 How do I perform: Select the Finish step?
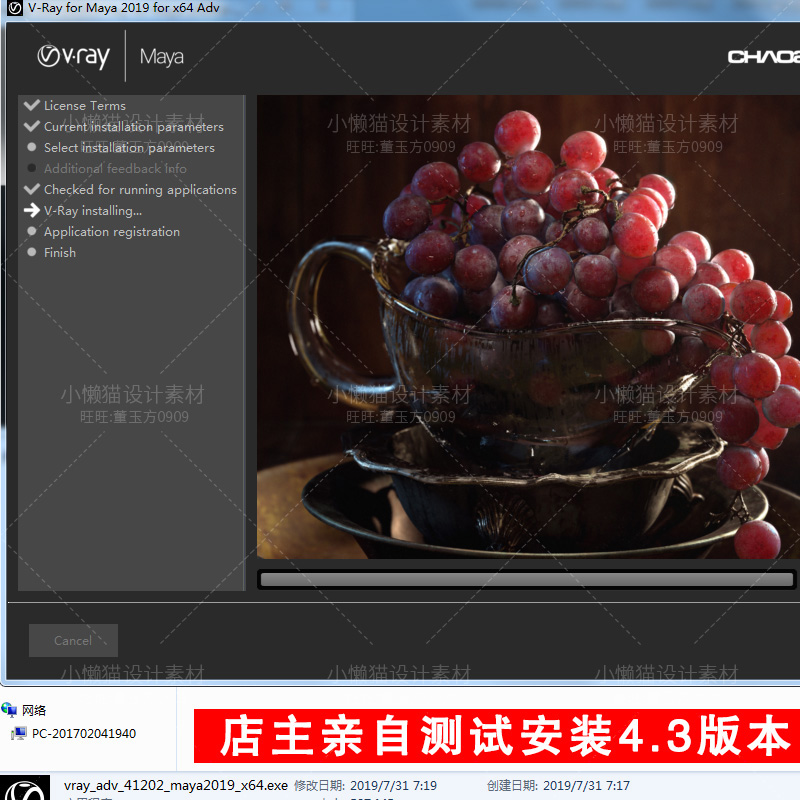tap(60, 253)
